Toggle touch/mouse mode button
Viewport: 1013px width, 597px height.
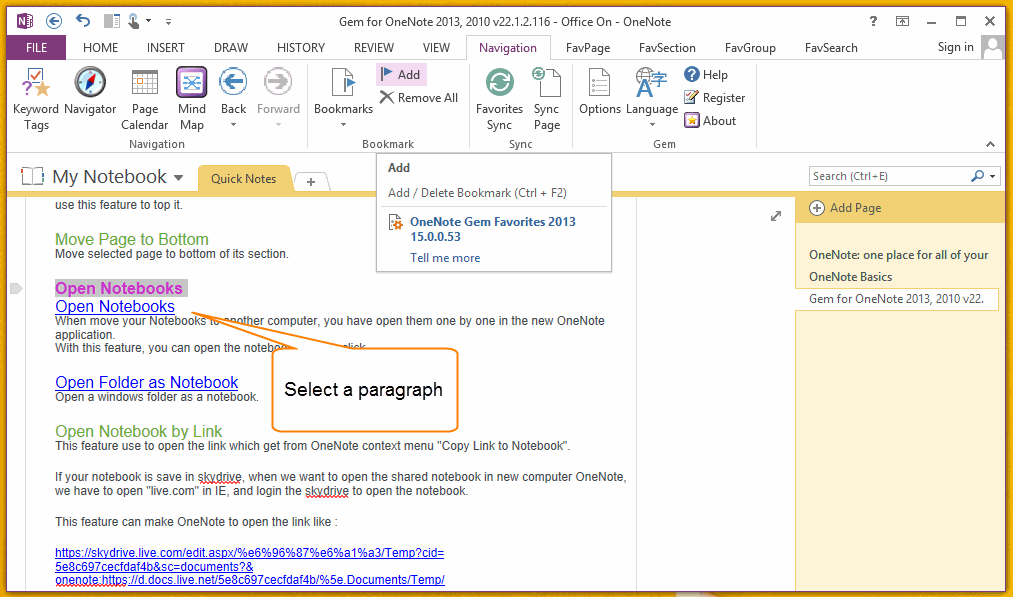[x=134, y=21]
